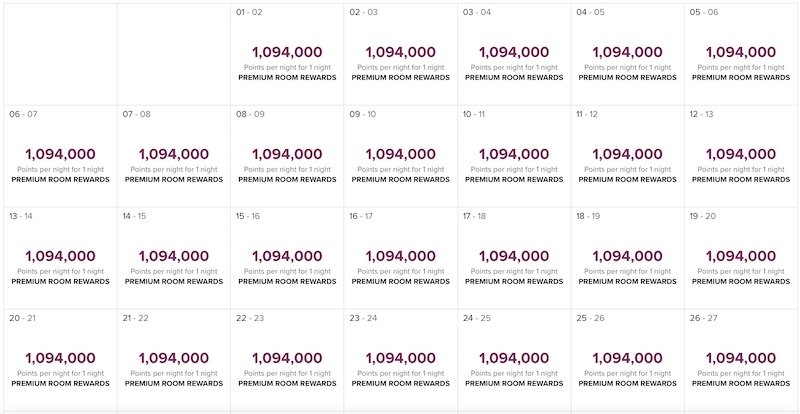This screenshot has width=800, height=414.
Task: Open the 06 - 07 date cell
Action: (60, 156)
